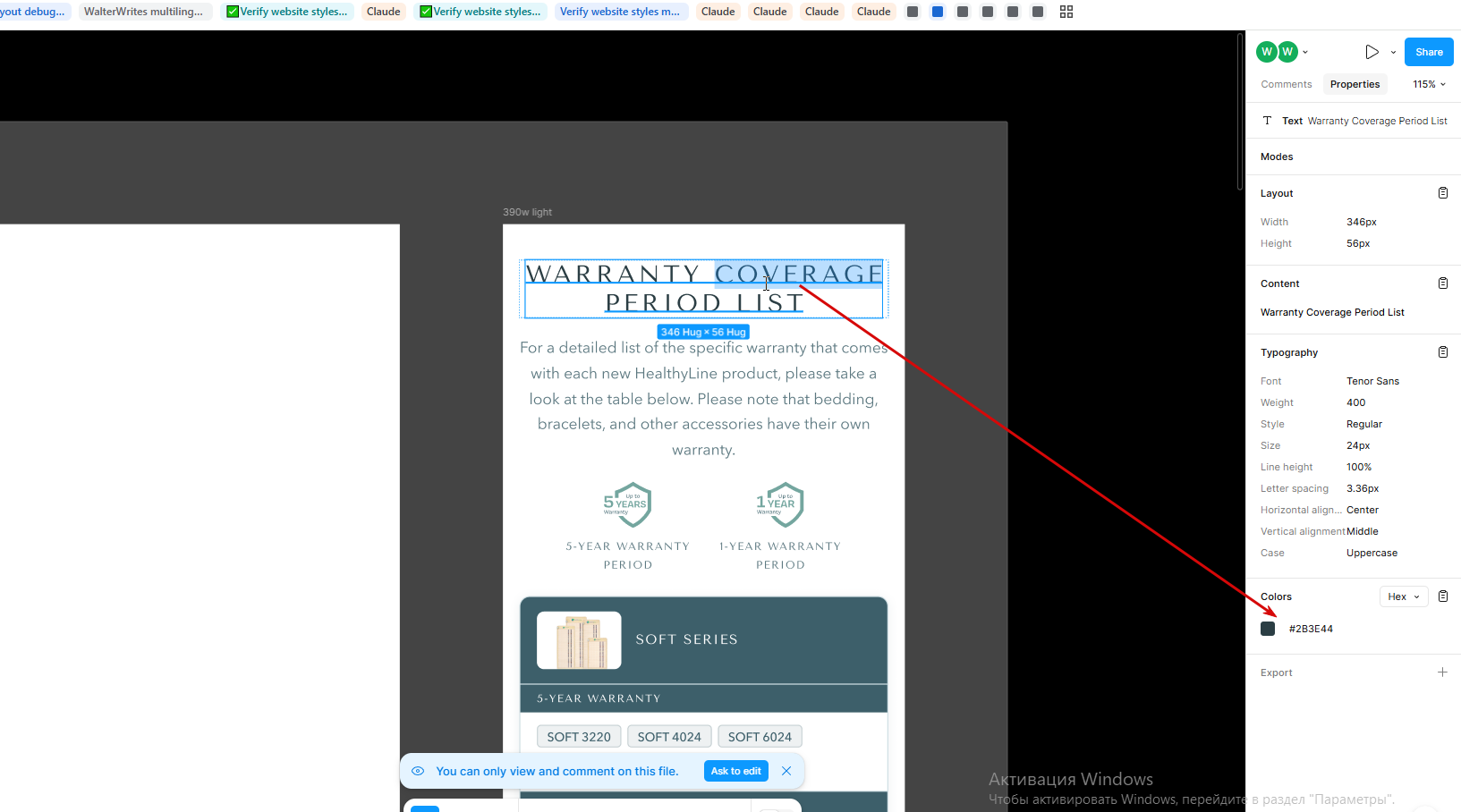Image resolution: width=1461 pixels, height=812 pixels.
Task: Click the SOFT 6024 chip
Action: pyautogui.click(x=760, y=737)
